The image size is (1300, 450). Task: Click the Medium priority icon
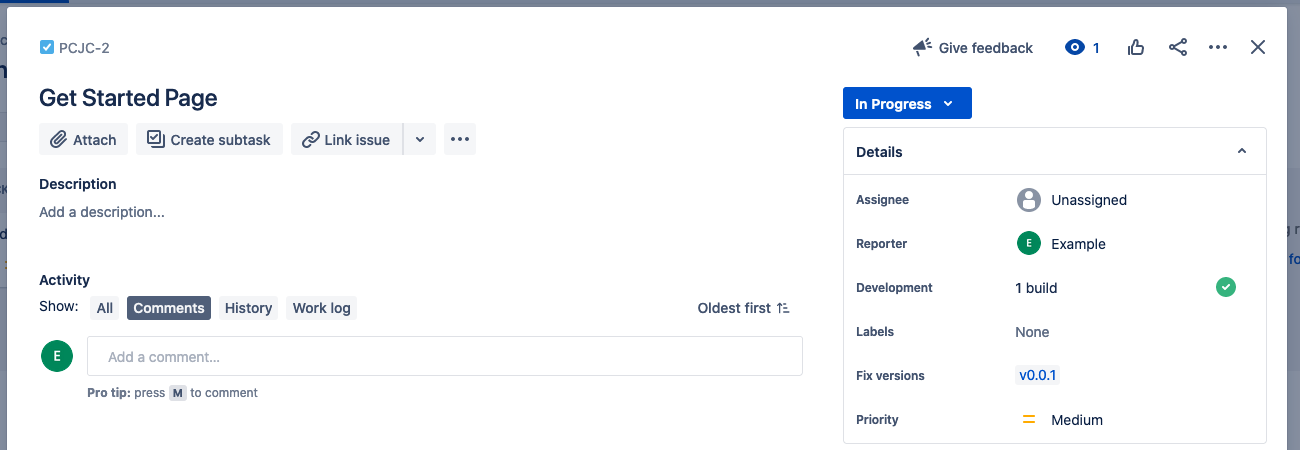tap(1029, 420)
